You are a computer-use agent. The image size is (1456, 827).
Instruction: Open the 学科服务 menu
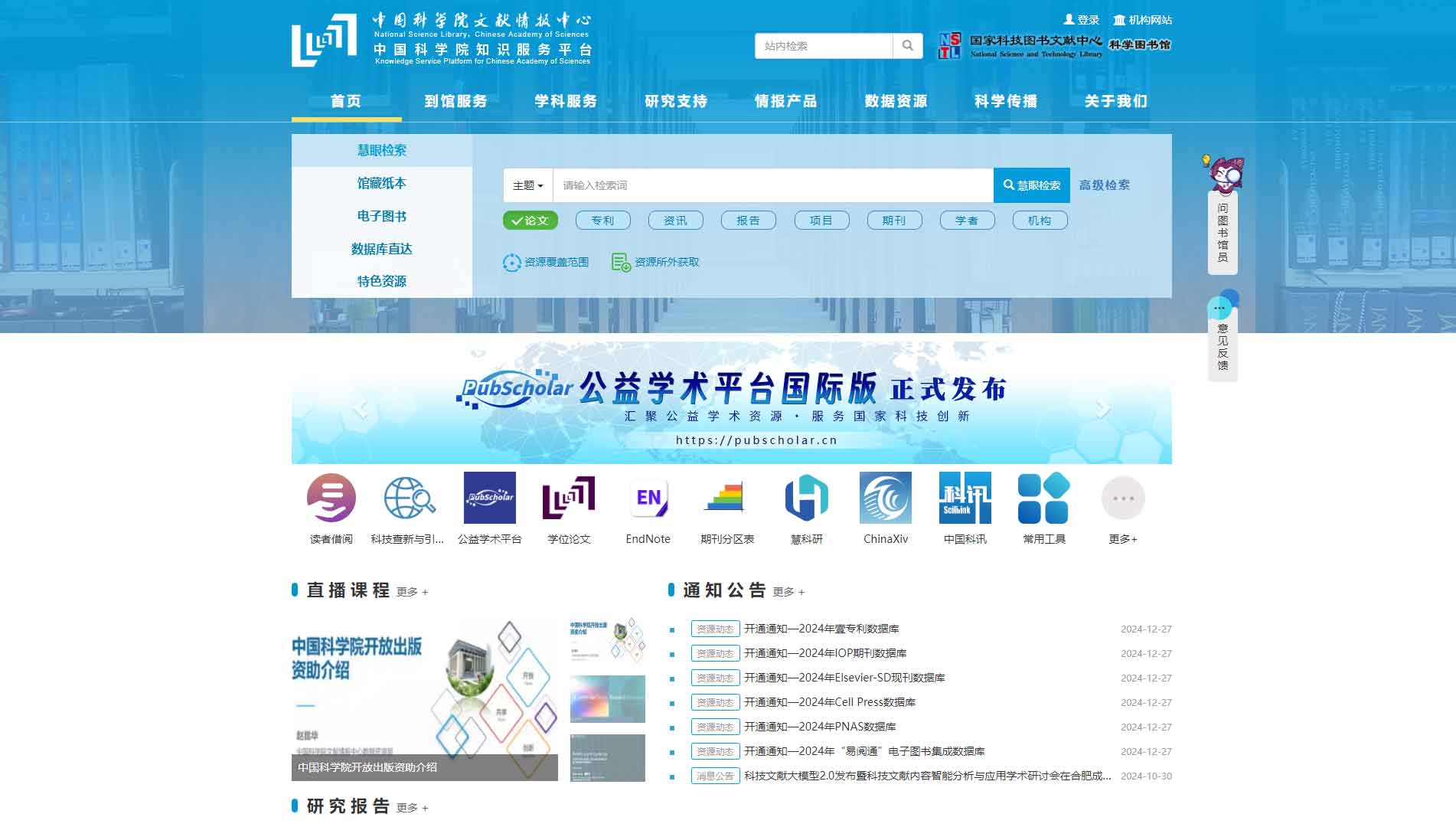pyautogui.click(x=566, y=101)
